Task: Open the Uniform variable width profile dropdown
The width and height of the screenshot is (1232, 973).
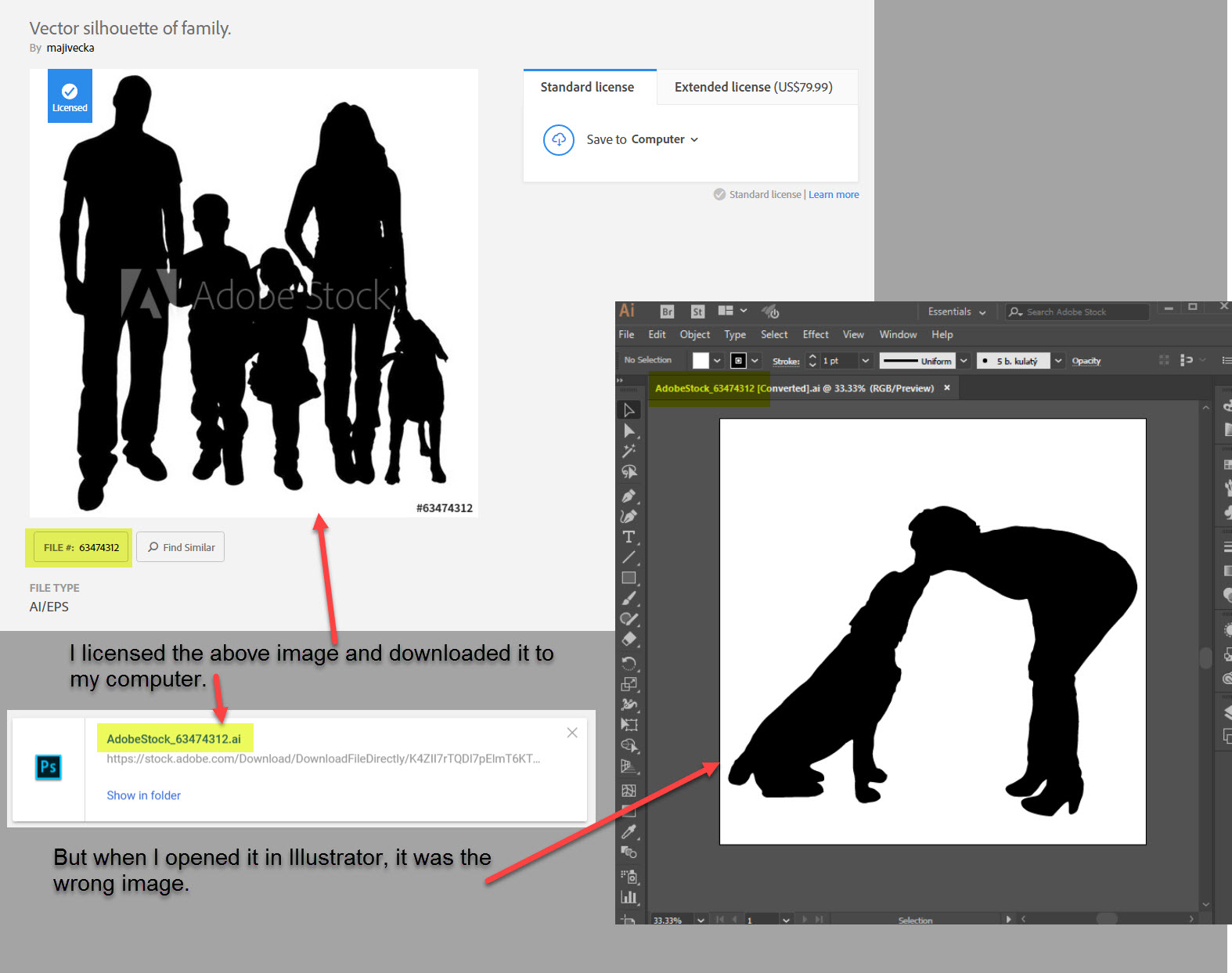Action: (964, 361)
